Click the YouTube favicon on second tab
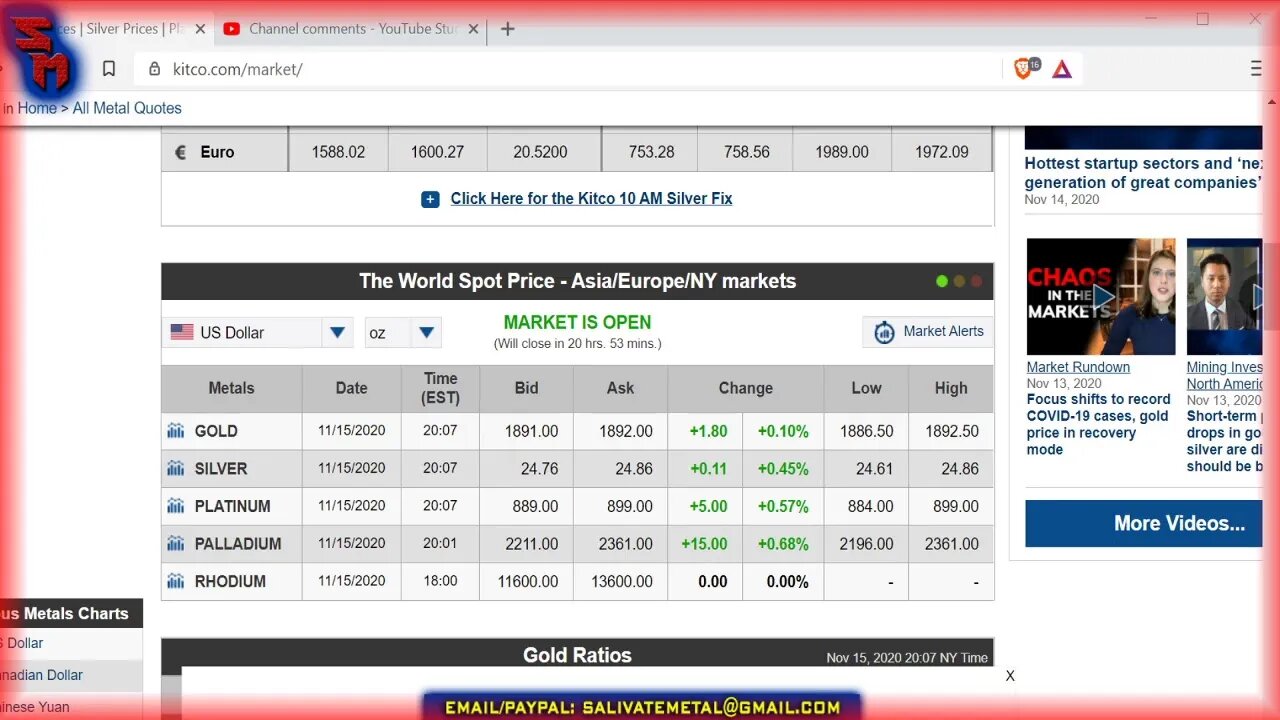 pos(232,29)
